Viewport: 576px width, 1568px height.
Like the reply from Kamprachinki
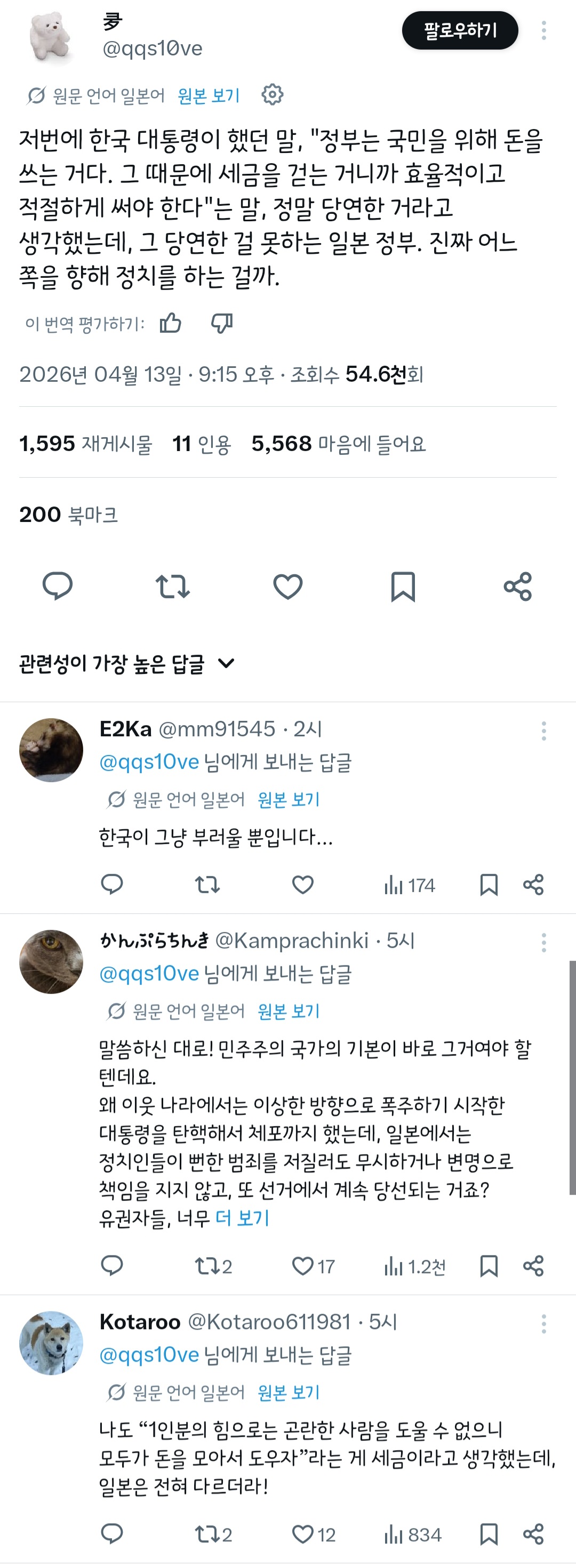coord(303,1266)
